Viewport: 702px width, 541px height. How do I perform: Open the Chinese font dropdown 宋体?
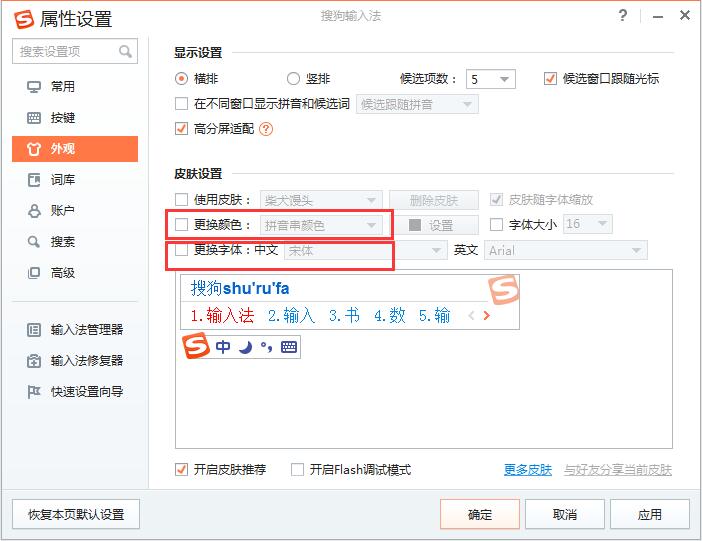click(x=366, y=250)
